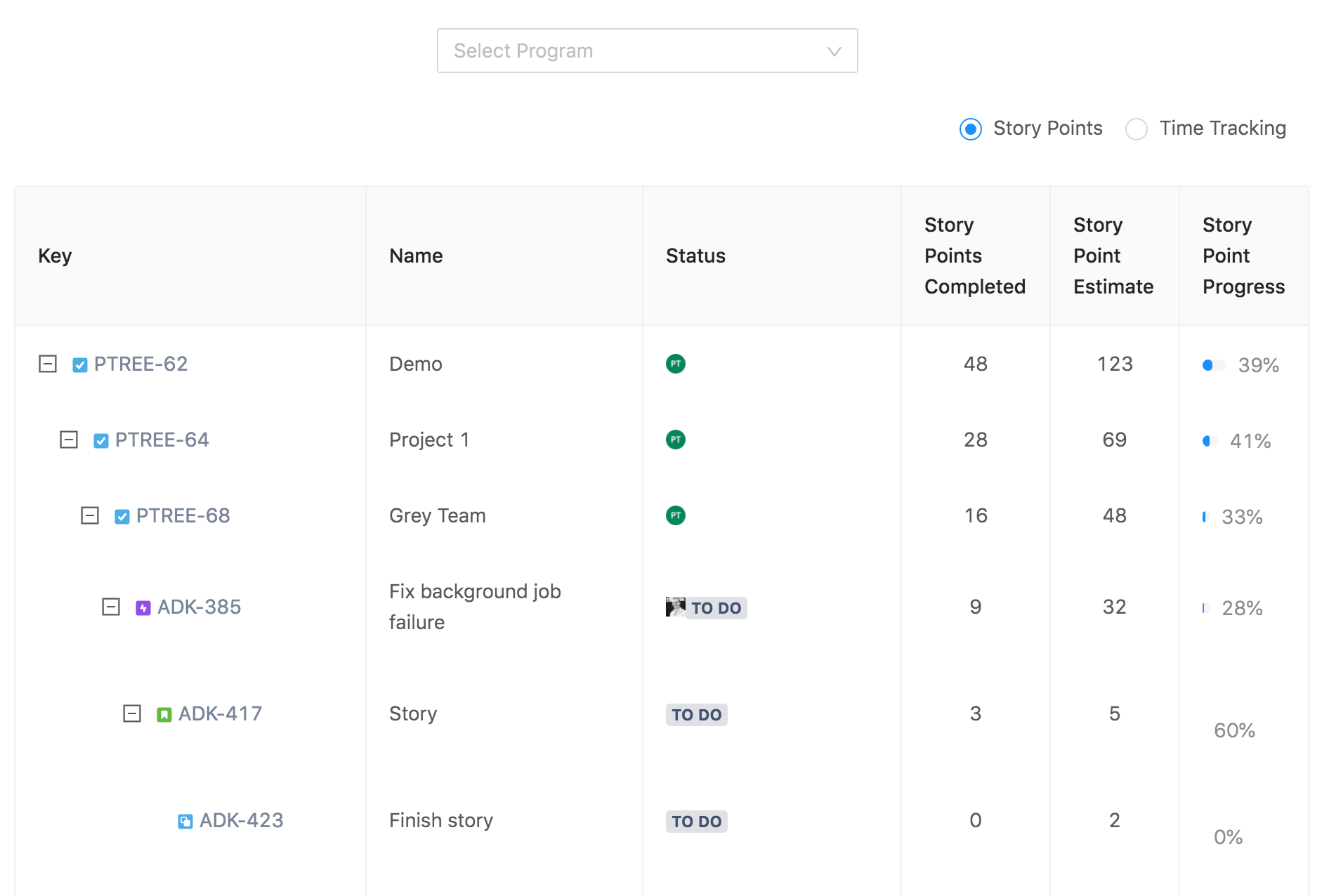The height and width of the screenshot is (896, 1322).
Task: Select the Time Tracking radio button
Action: 1137,129
